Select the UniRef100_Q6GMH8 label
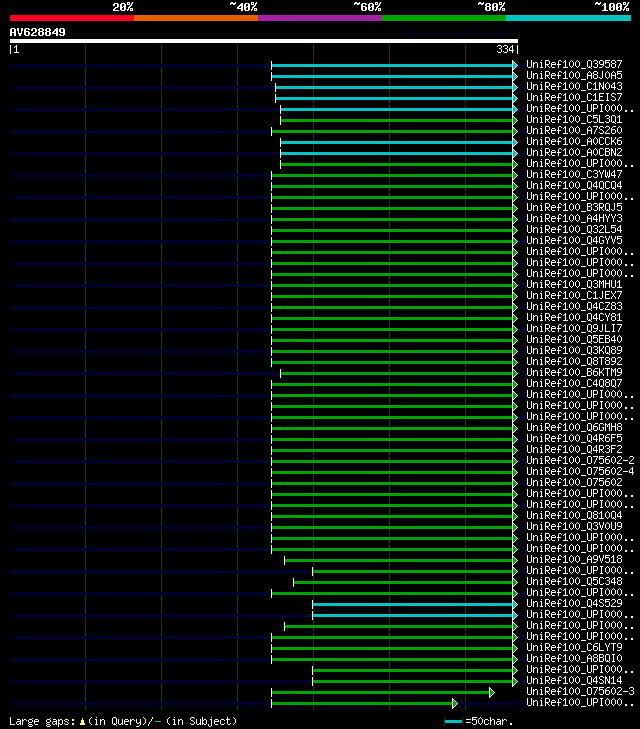The width and height of the screenshot is (640, 729). [x=574, y=427]
